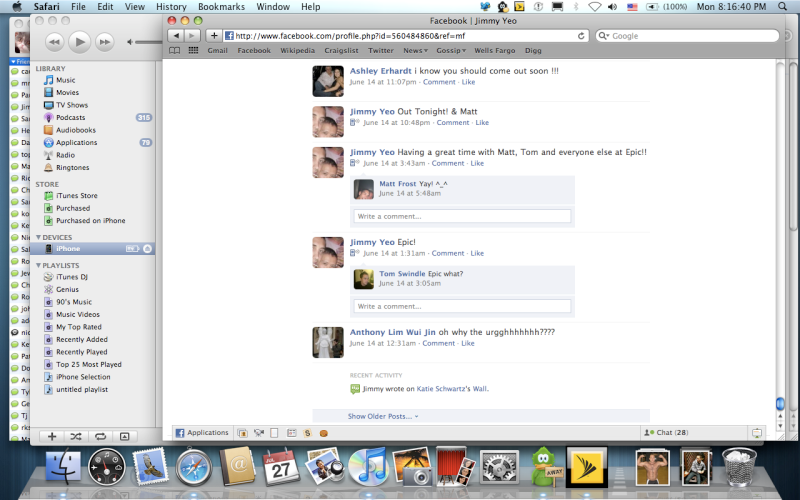
Task: Open the Window menu
Action: pos(273,7)
